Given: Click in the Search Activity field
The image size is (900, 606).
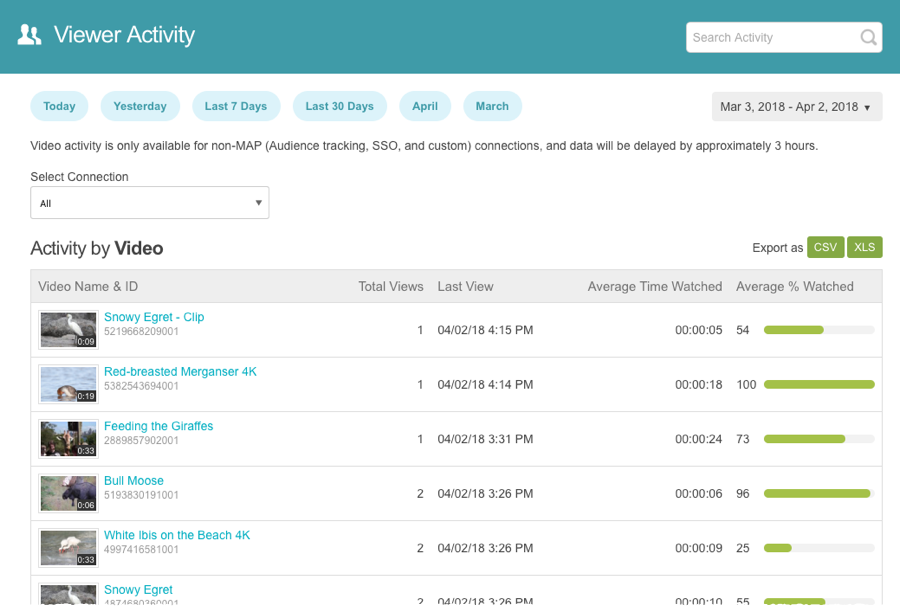Looking at the screenshot, I should tap(770, 38).
